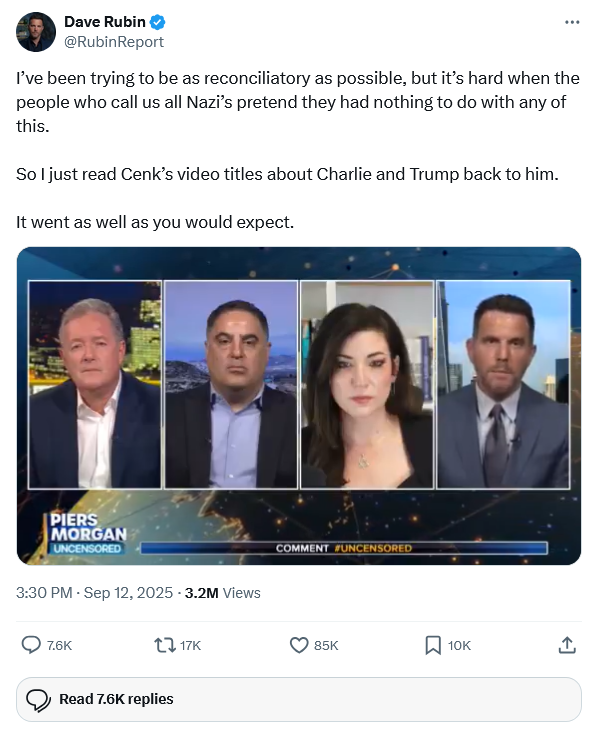Image resolution: width=598 pixels, height=730 pixels.
Task: Like the post with the heart icon
Action: pos(299,645)
